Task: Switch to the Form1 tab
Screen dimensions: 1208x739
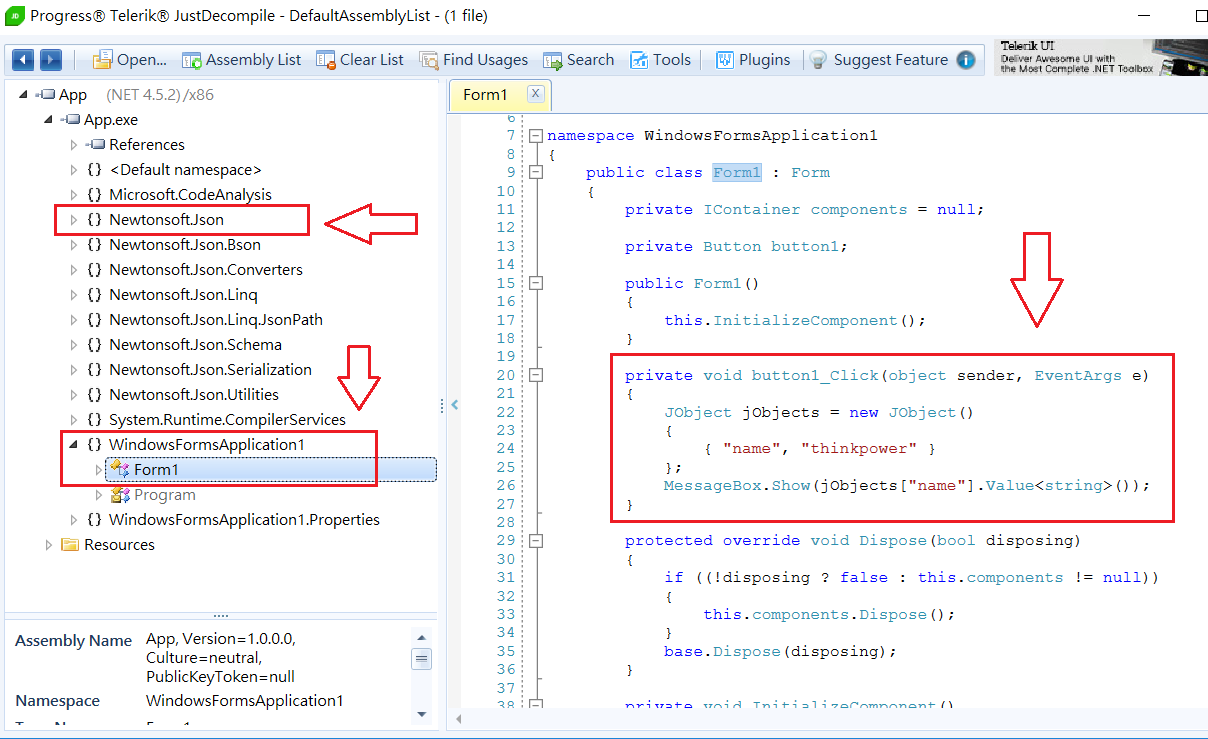Action: 486,95
